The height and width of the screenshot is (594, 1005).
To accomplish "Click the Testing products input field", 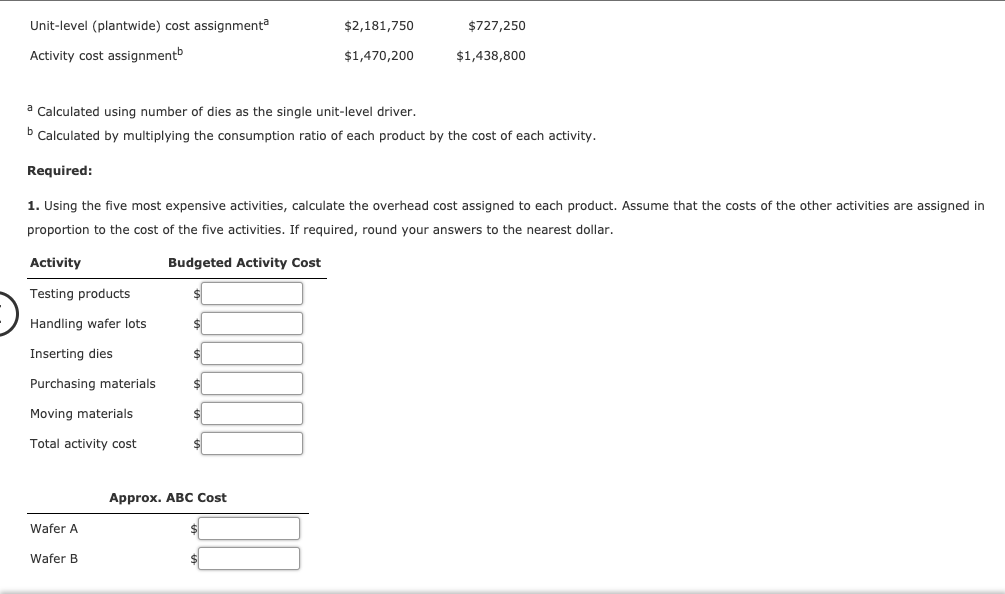I will (x=252, y=293).
